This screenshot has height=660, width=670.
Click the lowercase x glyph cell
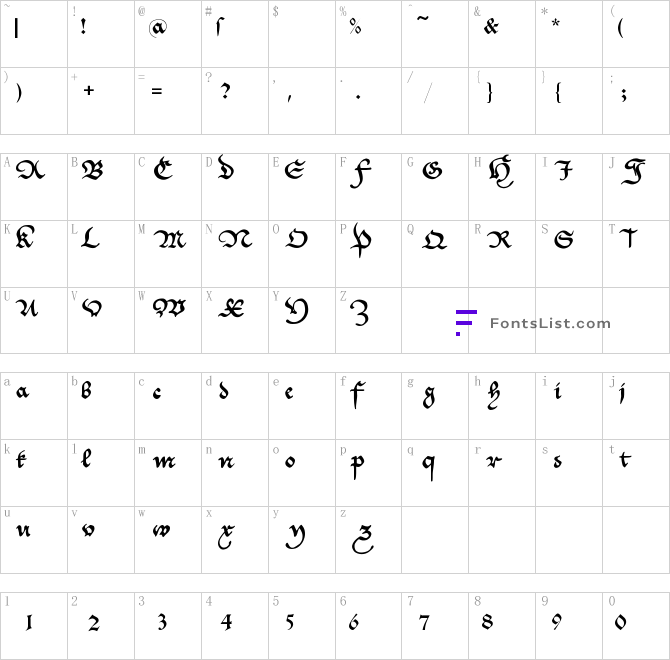point(235,540)
